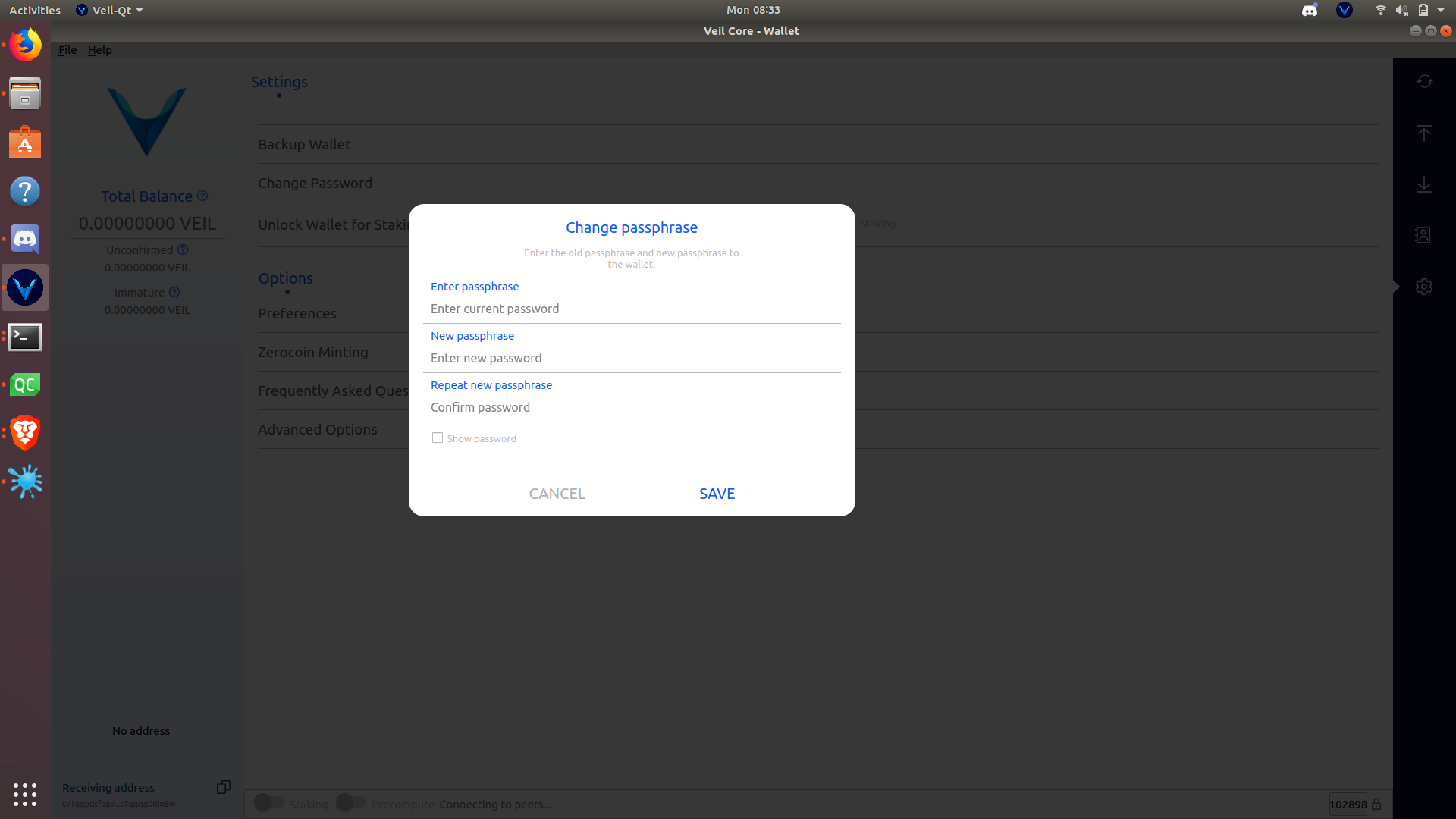The width and height of the screenshot is (1456, 819).
Task: Open the address book sidebar icon
Action: tap(1424, 236)
